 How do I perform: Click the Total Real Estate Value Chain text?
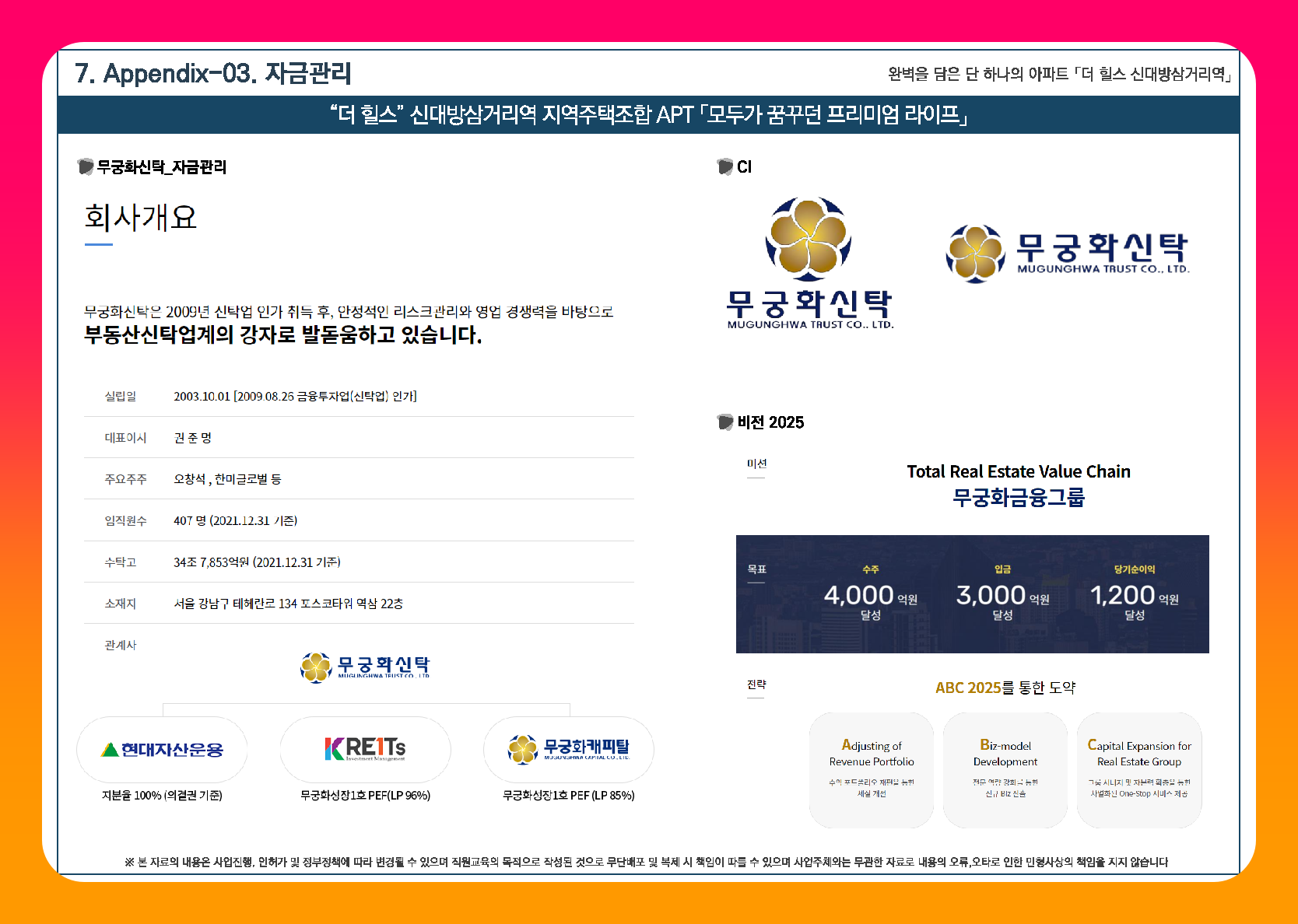tap(1019, 471)
